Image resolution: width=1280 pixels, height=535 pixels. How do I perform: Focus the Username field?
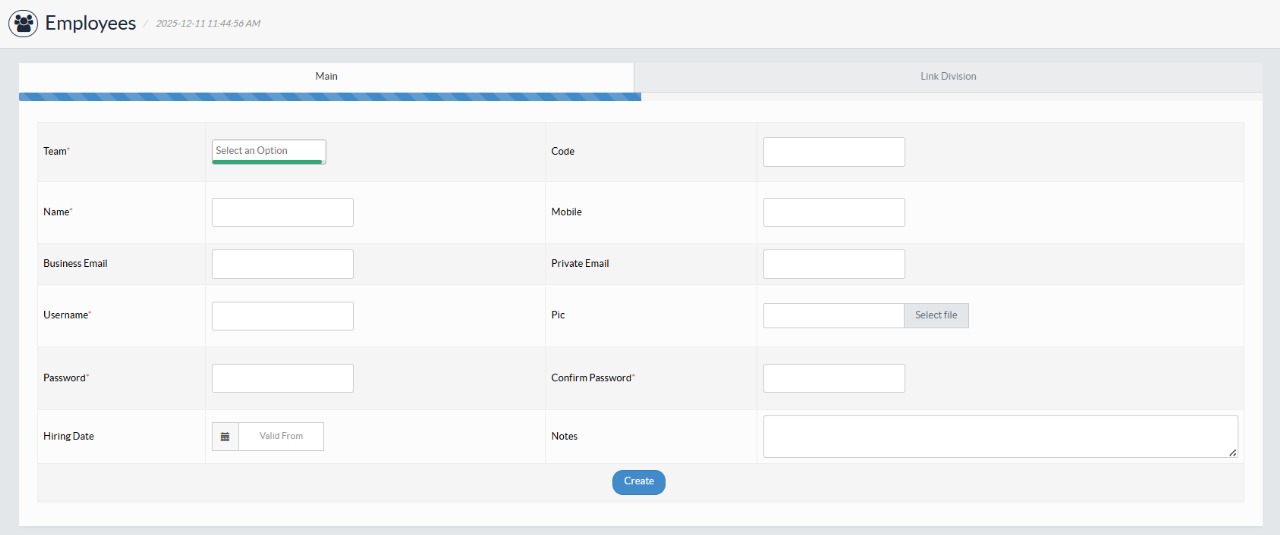pos(283,316)
